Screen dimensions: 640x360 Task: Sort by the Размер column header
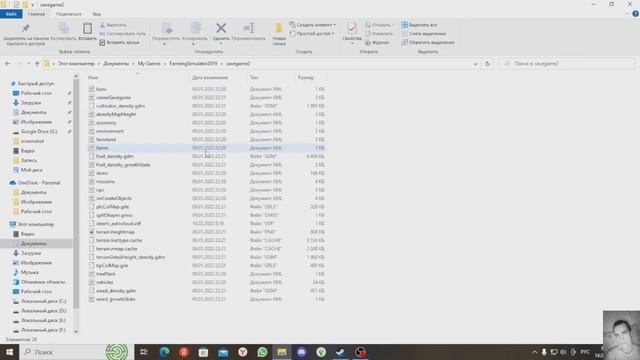point(305,77)
